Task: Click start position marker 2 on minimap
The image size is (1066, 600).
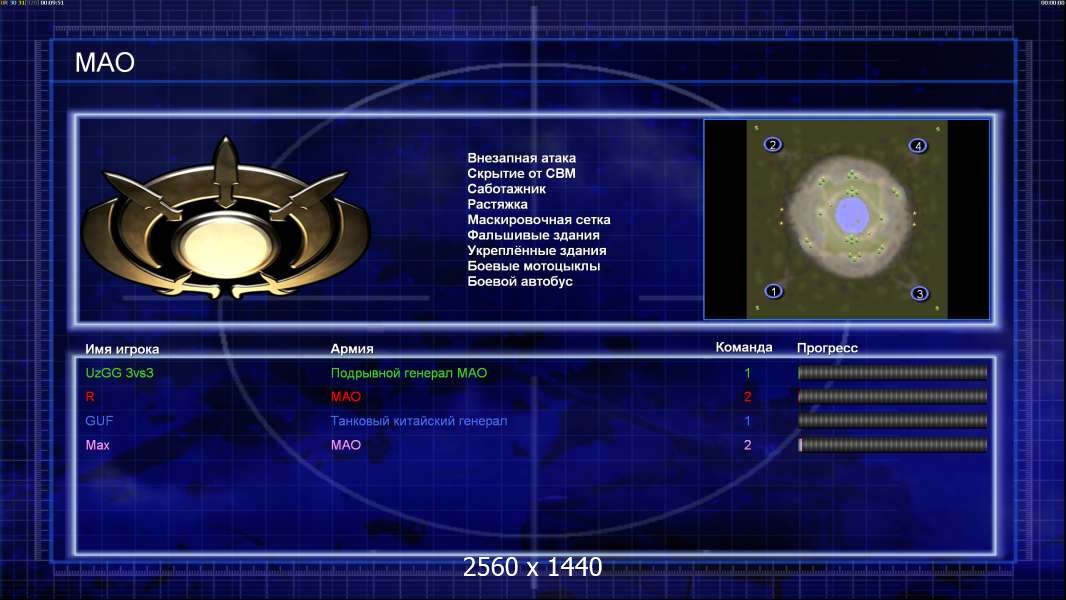Action: point(772,145)
